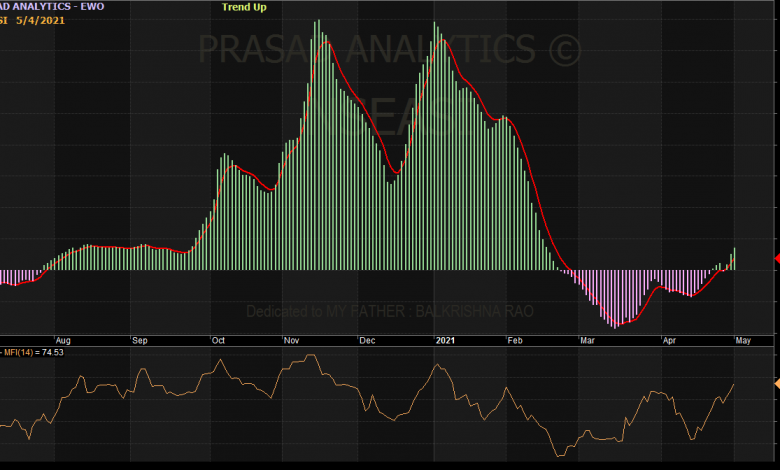Click the Apr label on date axis
The width and height of the screenshot is (780, 470).
(x=668, y=340)
